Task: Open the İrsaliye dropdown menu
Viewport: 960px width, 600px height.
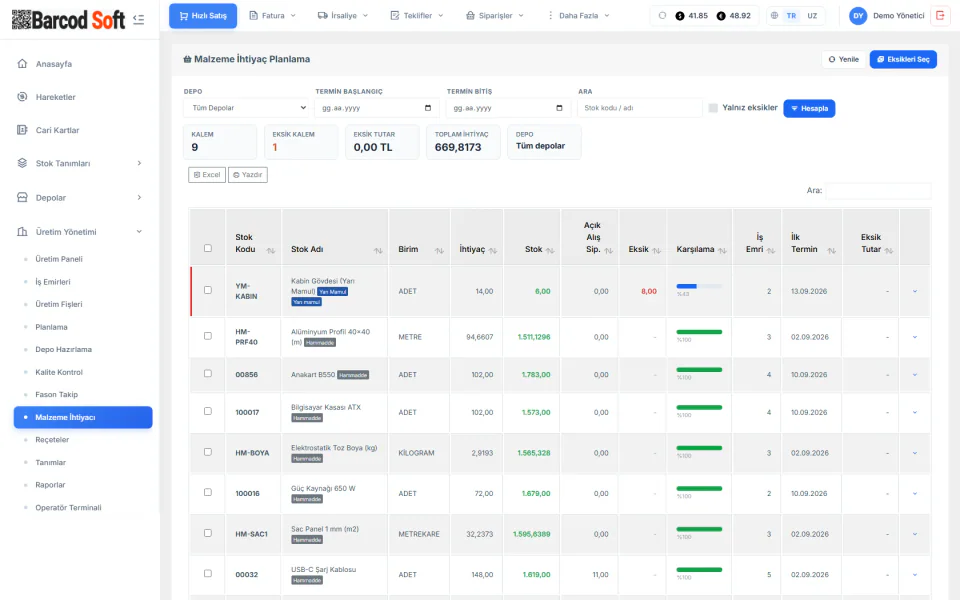Action: [343, 16]
